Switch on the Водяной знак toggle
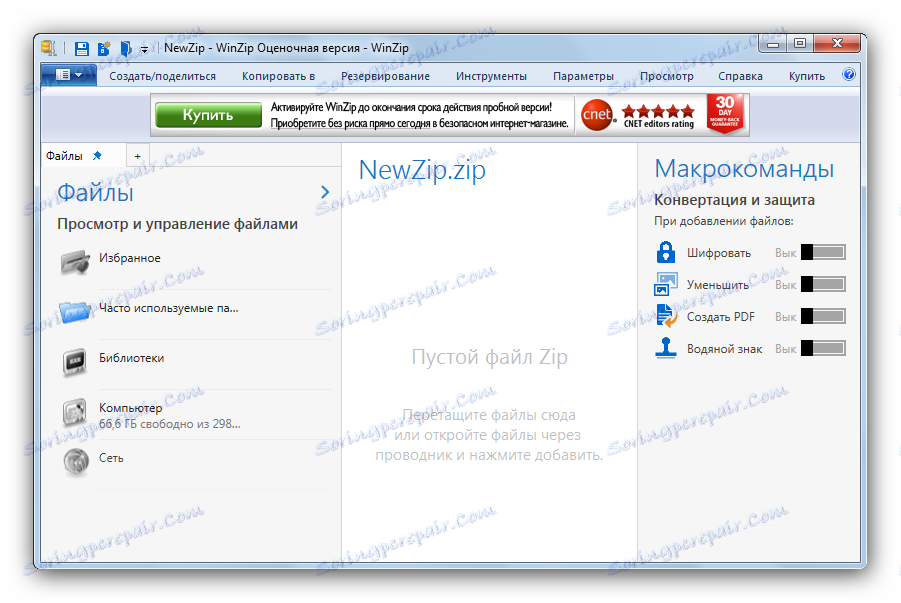 [x=822, y=348]
